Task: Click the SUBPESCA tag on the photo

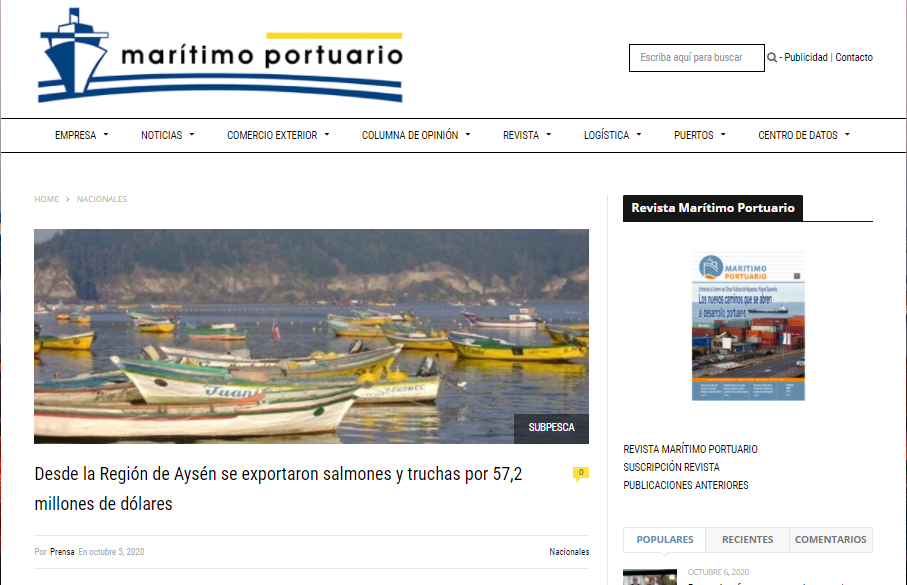Action: [x=551, y=428]
